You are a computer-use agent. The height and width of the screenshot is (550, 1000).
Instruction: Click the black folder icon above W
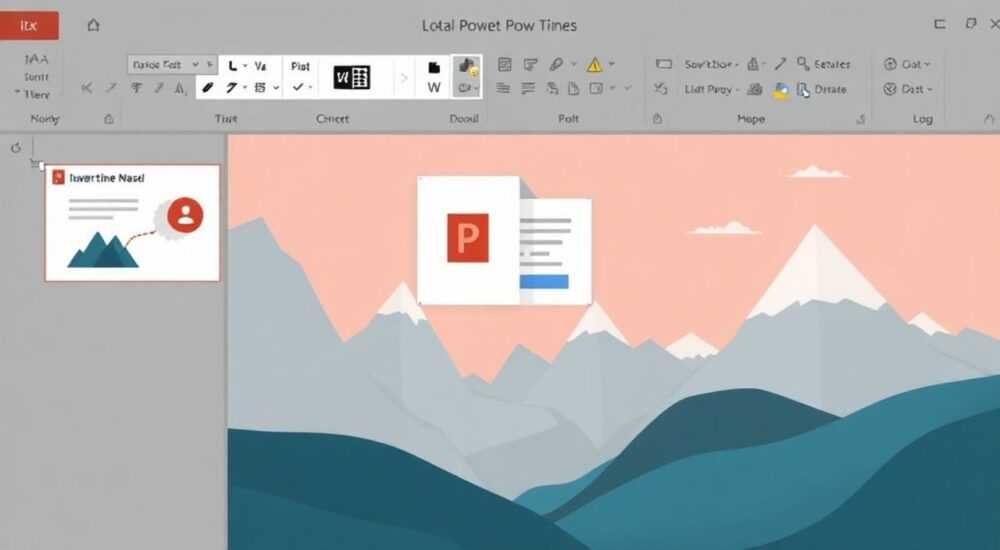click(x=434, y=67)
